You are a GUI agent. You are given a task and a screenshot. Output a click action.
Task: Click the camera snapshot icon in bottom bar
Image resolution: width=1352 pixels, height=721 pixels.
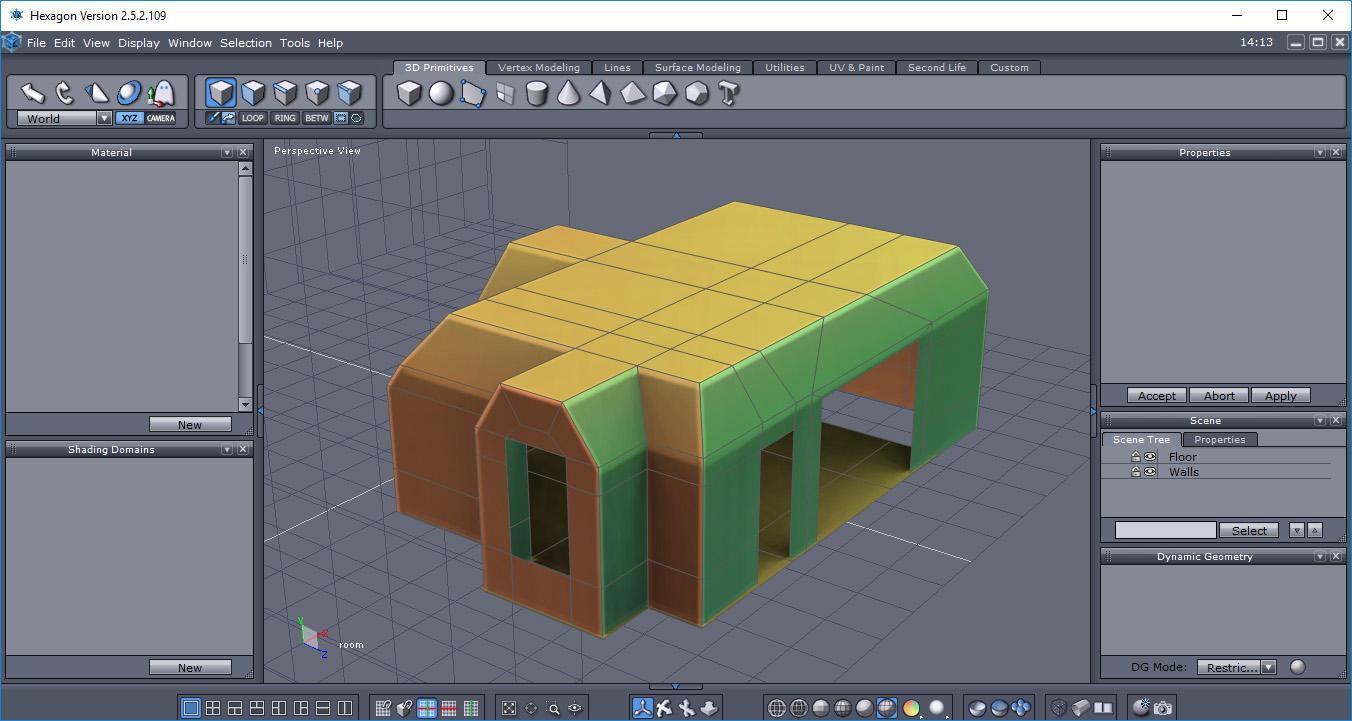(1163, 708)
